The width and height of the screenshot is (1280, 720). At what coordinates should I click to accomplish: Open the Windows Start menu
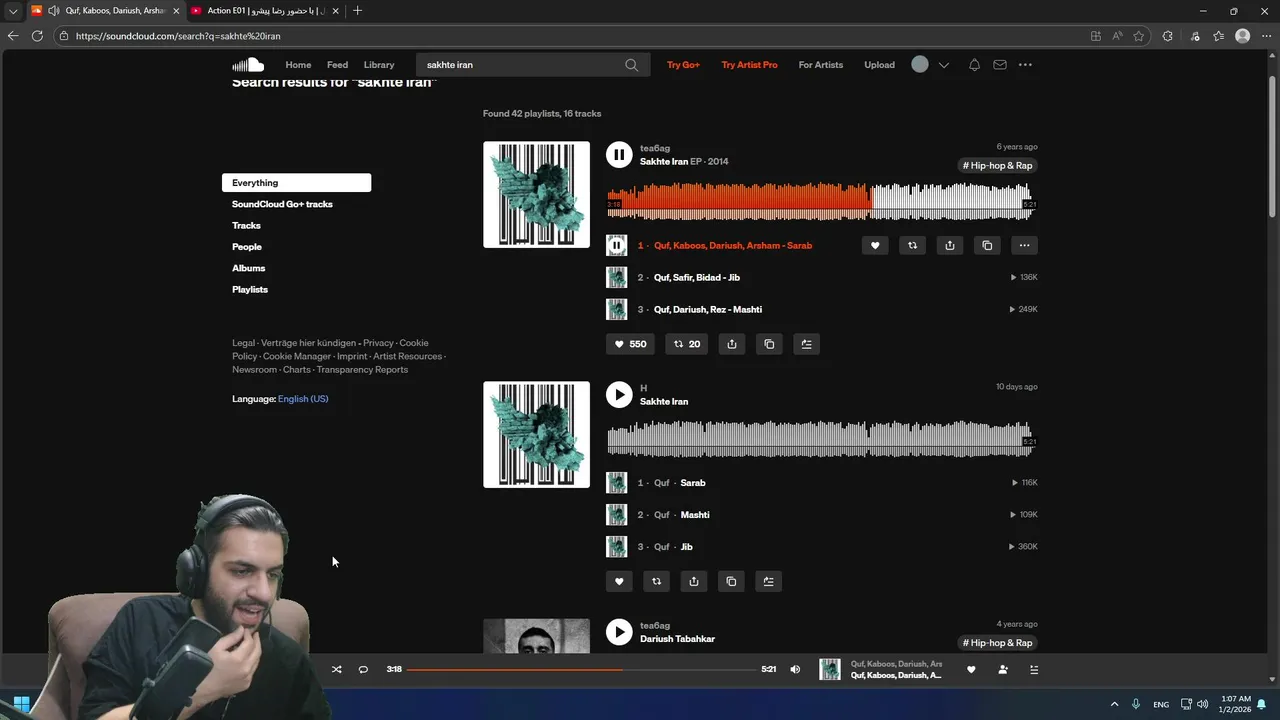click(x=22, y=704)
